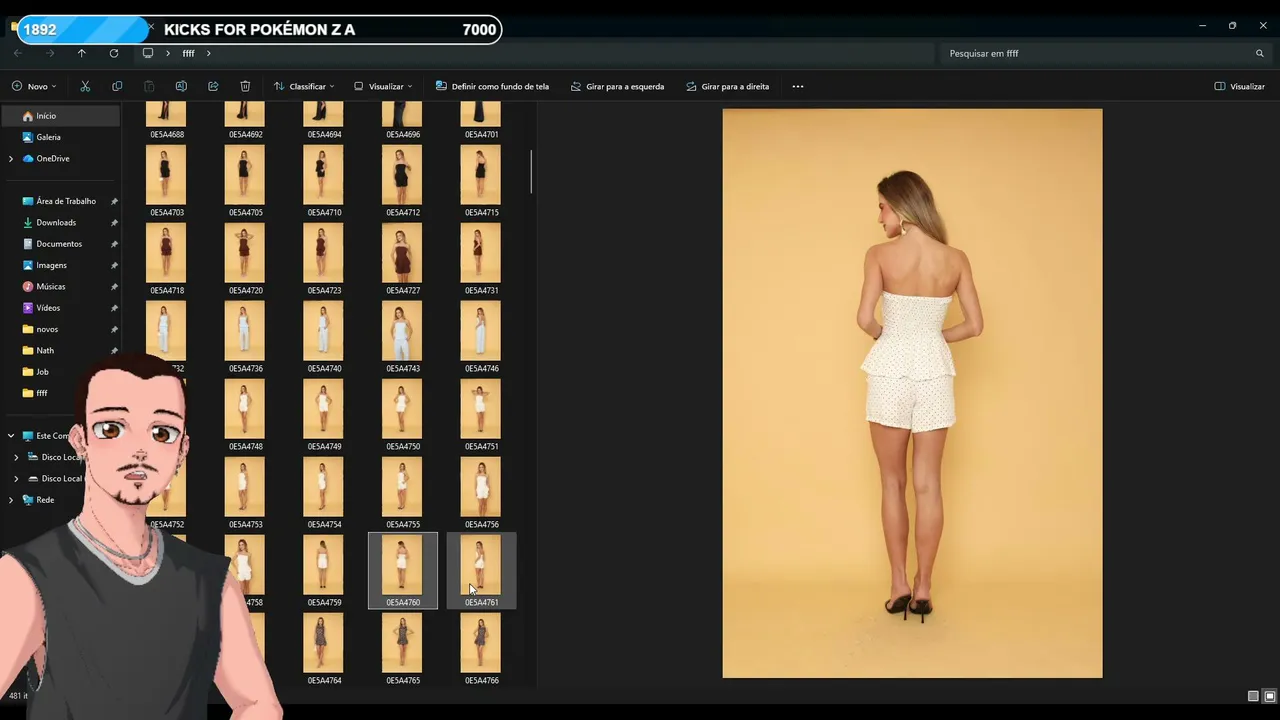Viewport: 1280px width, 720px height.
Task: Select thumbnail 0E5A4736
Action: click(245, 337)
